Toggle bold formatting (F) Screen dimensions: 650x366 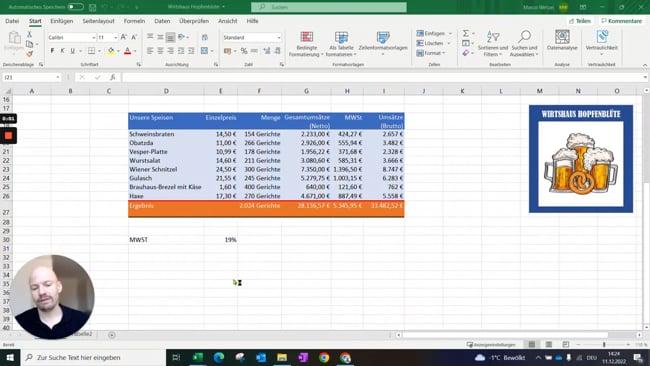[52, 51]
